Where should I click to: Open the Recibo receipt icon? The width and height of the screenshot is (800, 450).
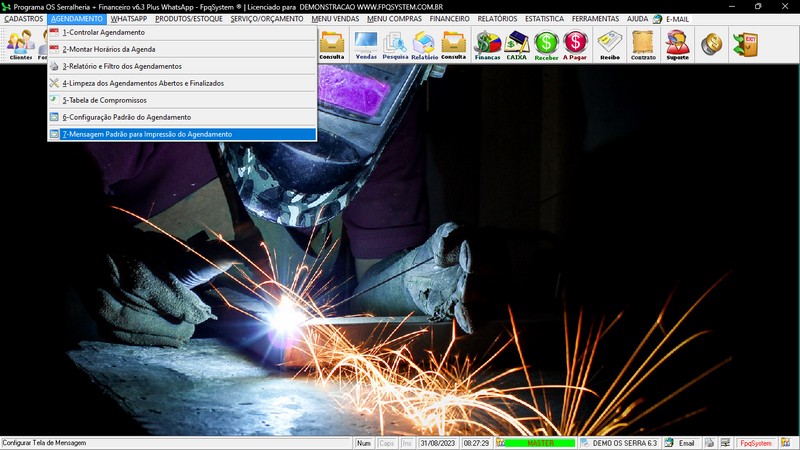(x=609, y=44)
